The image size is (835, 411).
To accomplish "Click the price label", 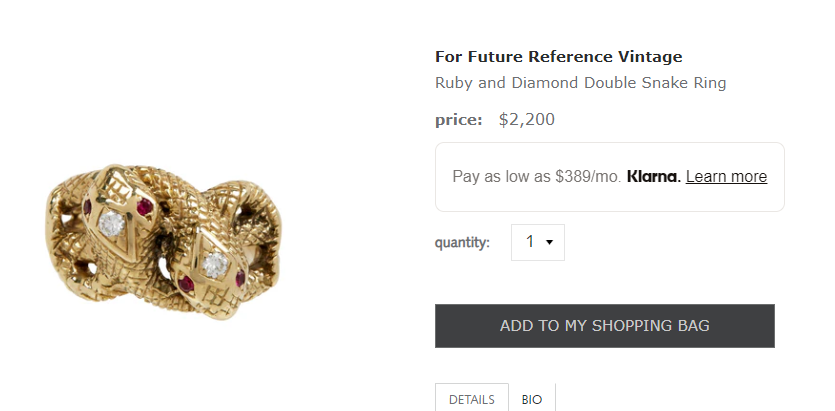I will tap(458, 120).
